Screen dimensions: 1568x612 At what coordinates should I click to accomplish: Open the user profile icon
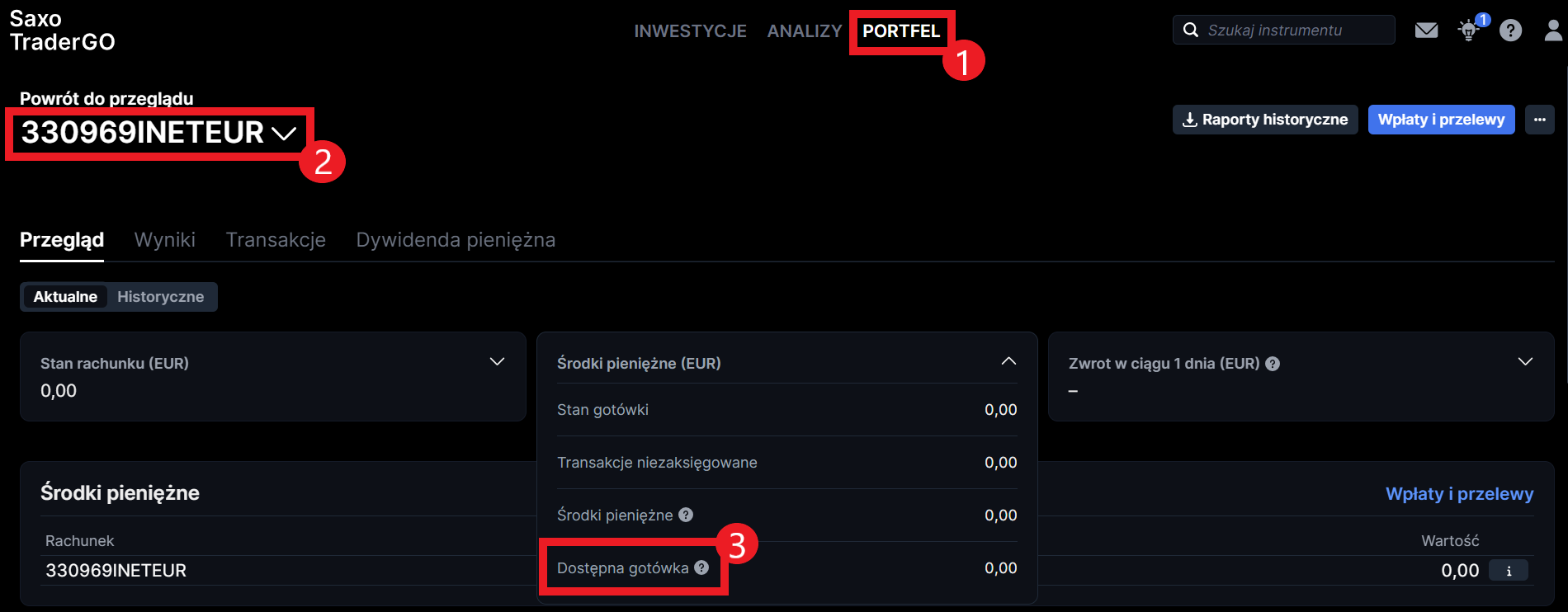click(1554, 31)
